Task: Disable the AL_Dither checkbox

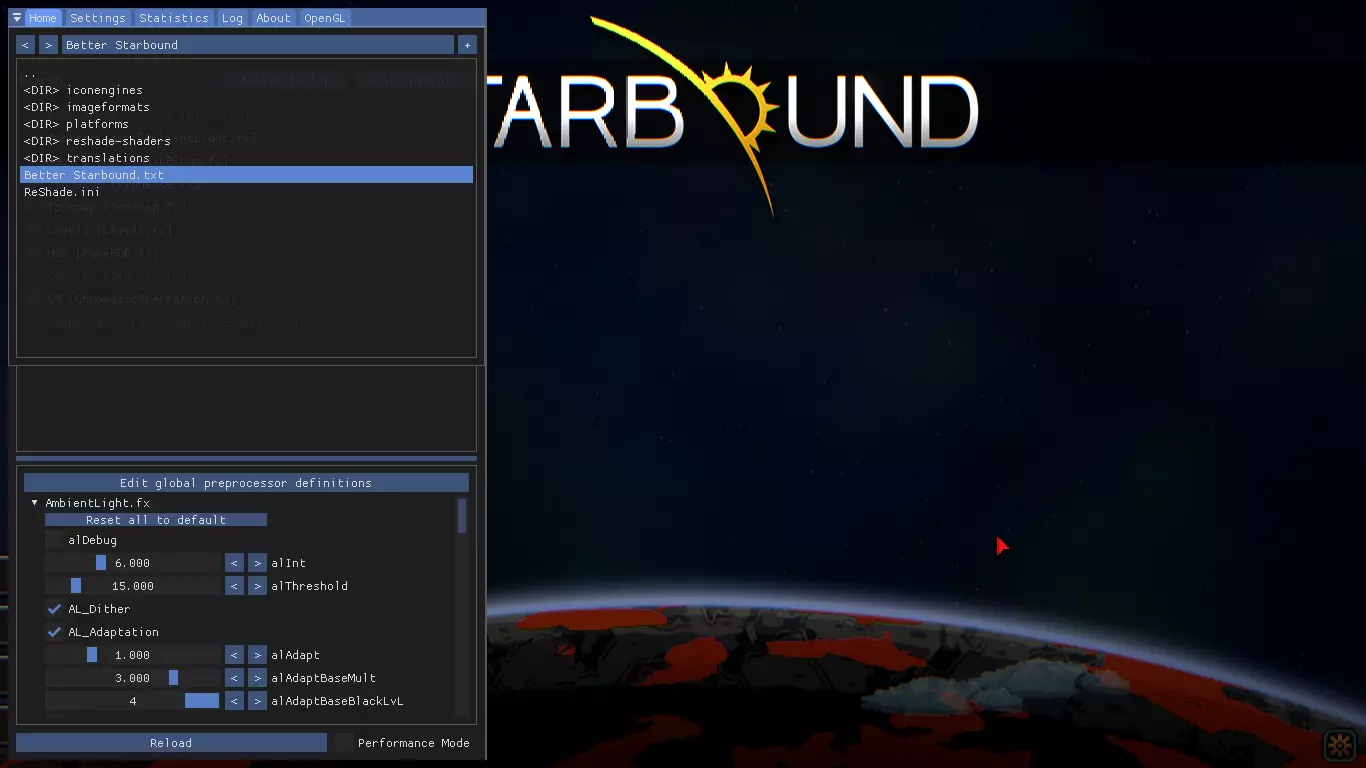Action: (x=54, y=609)
